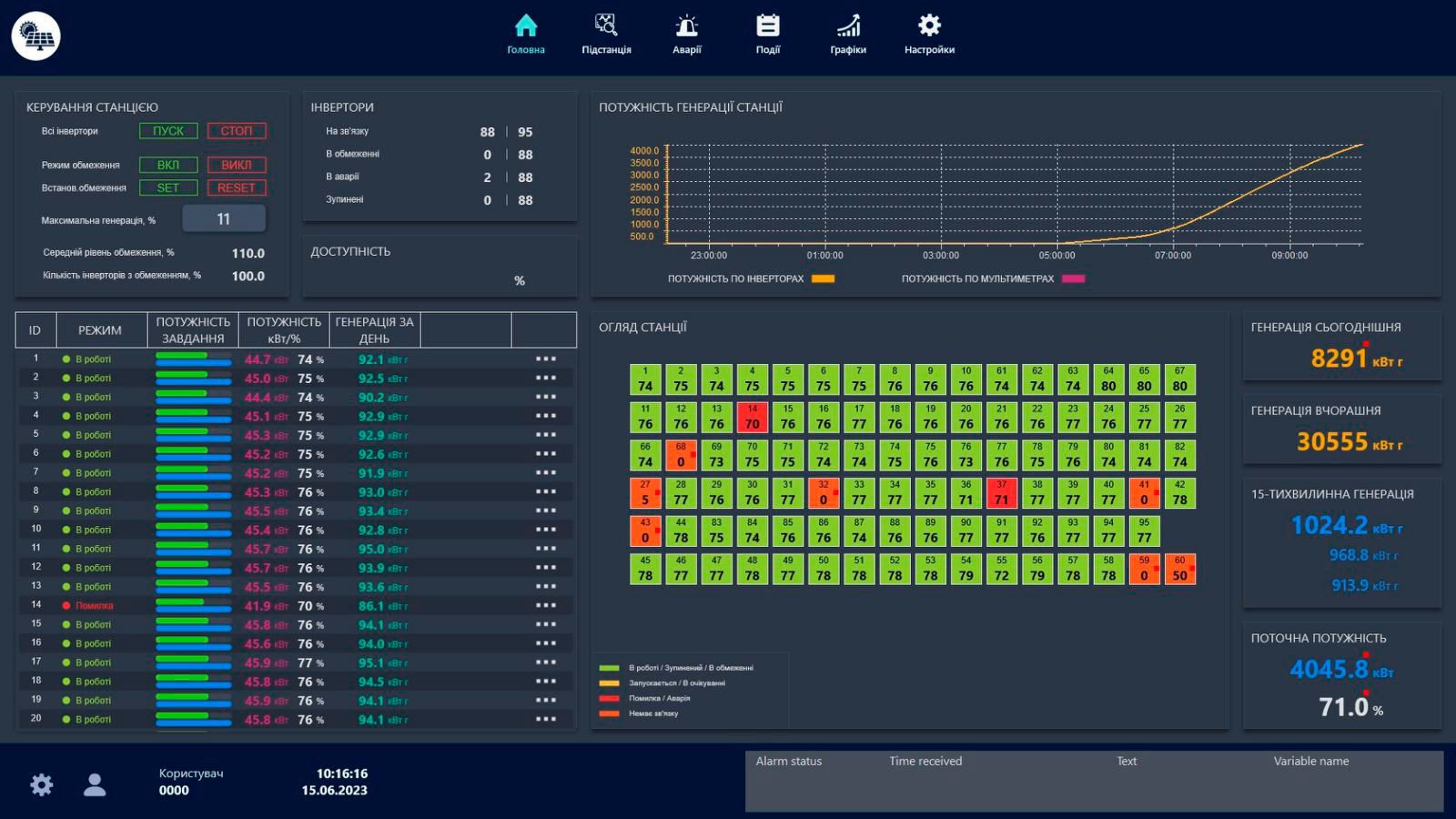Viewport: 1456px width, 819px height.
Task: Open the Події events icon
Action: click(768, 25)
